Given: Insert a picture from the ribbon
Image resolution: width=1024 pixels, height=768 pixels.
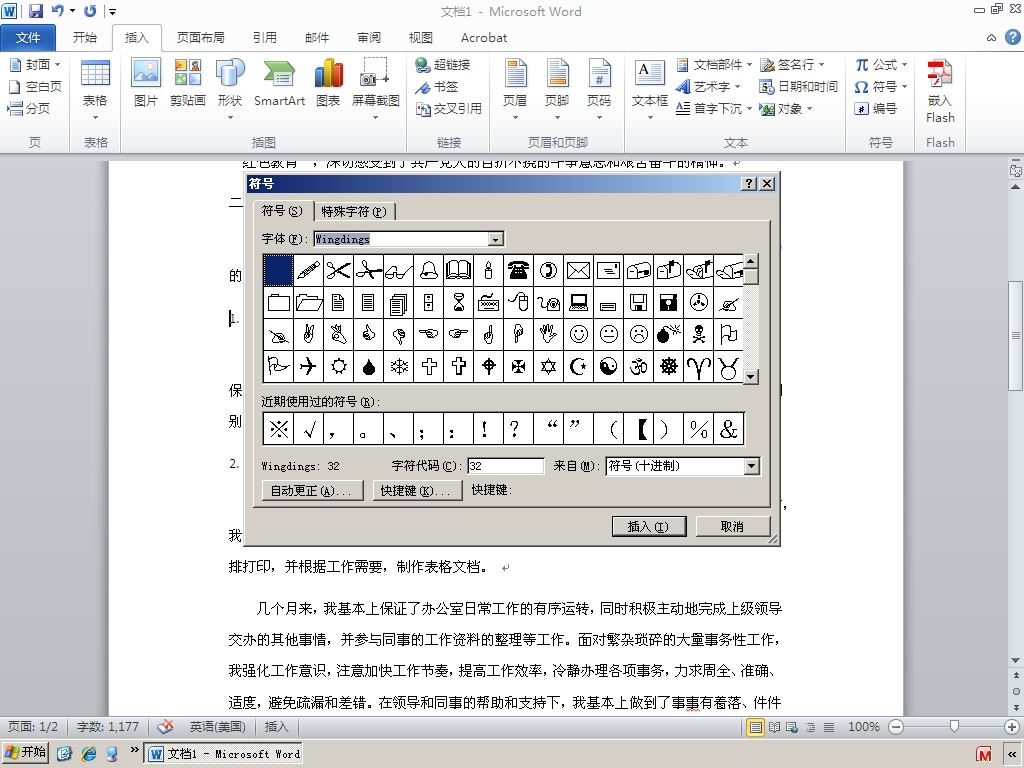Looking at the screenshot, I should click(x=146, y=82).
